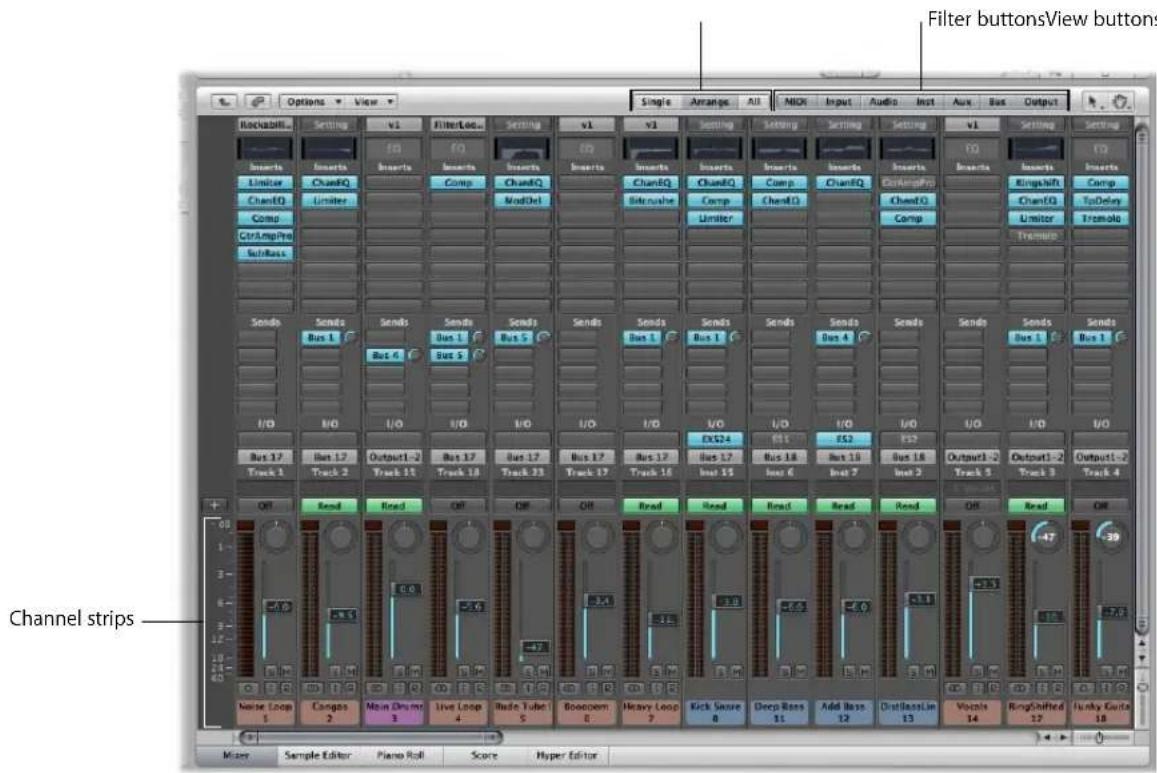Open the Setting menu on Congas strip
Image resolution: width=1157 pixels, height=773 pixels.
pos(330,125)
